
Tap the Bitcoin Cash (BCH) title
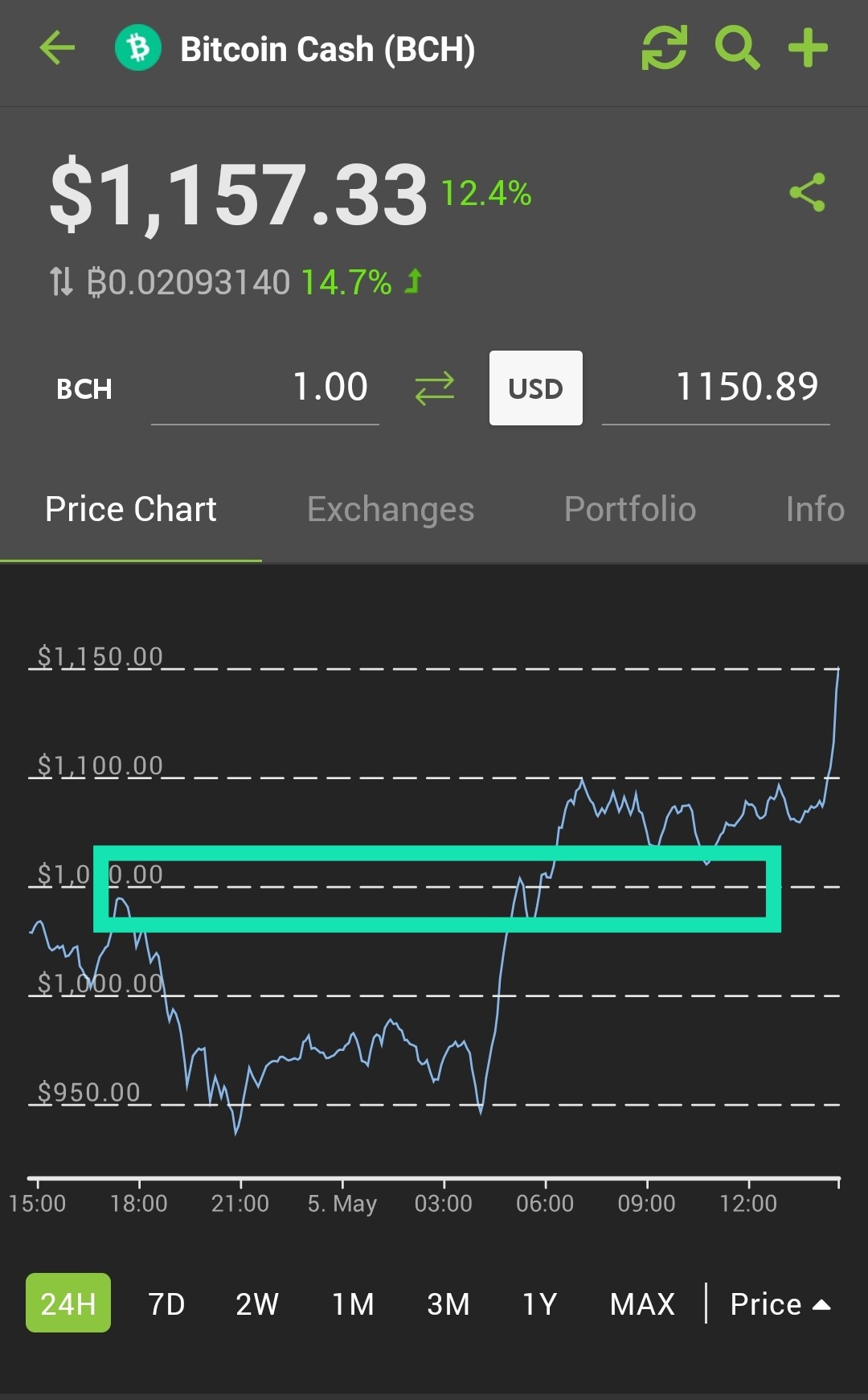click(x=328, y=49)
